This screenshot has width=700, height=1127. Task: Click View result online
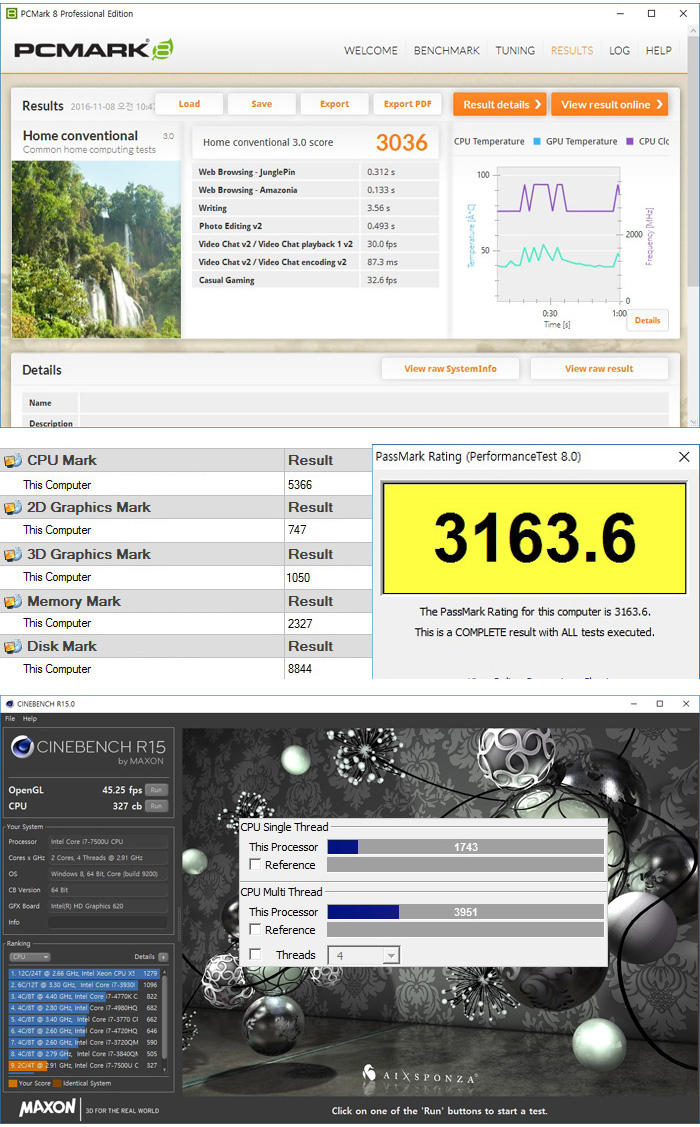(609, 104)
